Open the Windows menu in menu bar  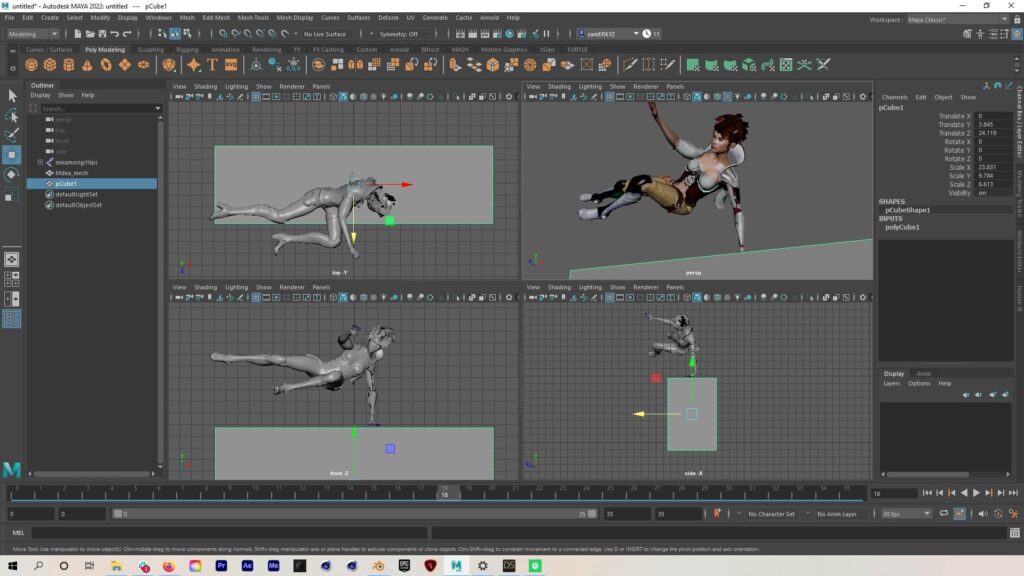pos(158,18)
